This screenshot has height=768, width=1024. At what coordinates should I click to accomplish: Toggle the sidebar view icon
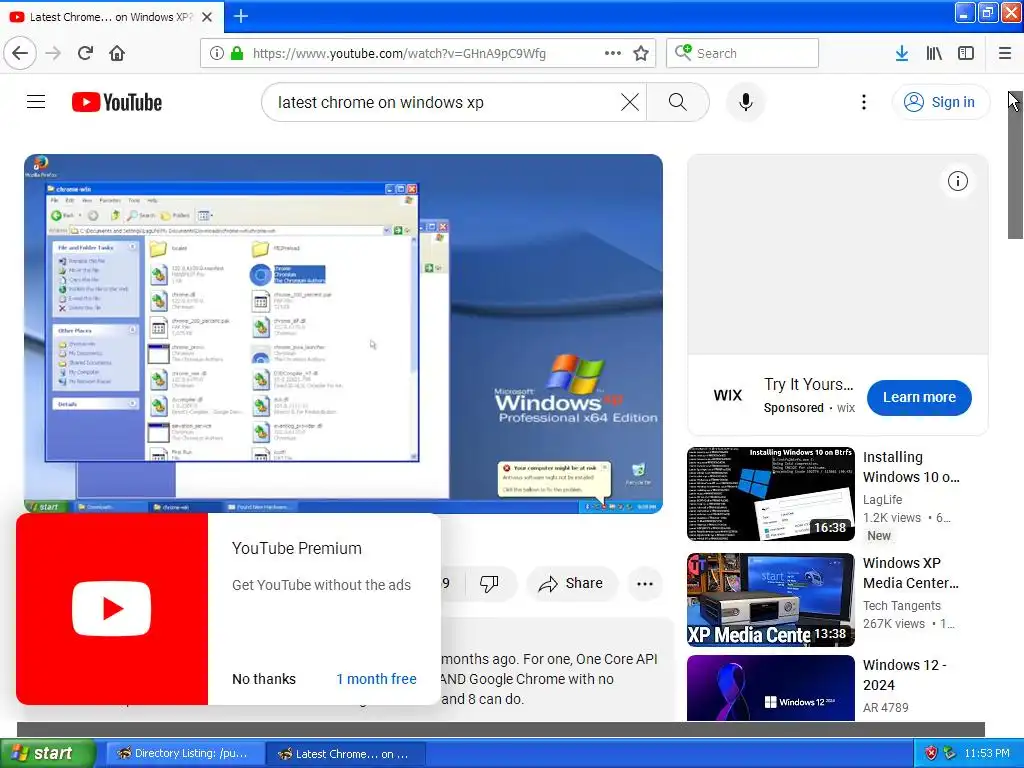pos(966,53)
